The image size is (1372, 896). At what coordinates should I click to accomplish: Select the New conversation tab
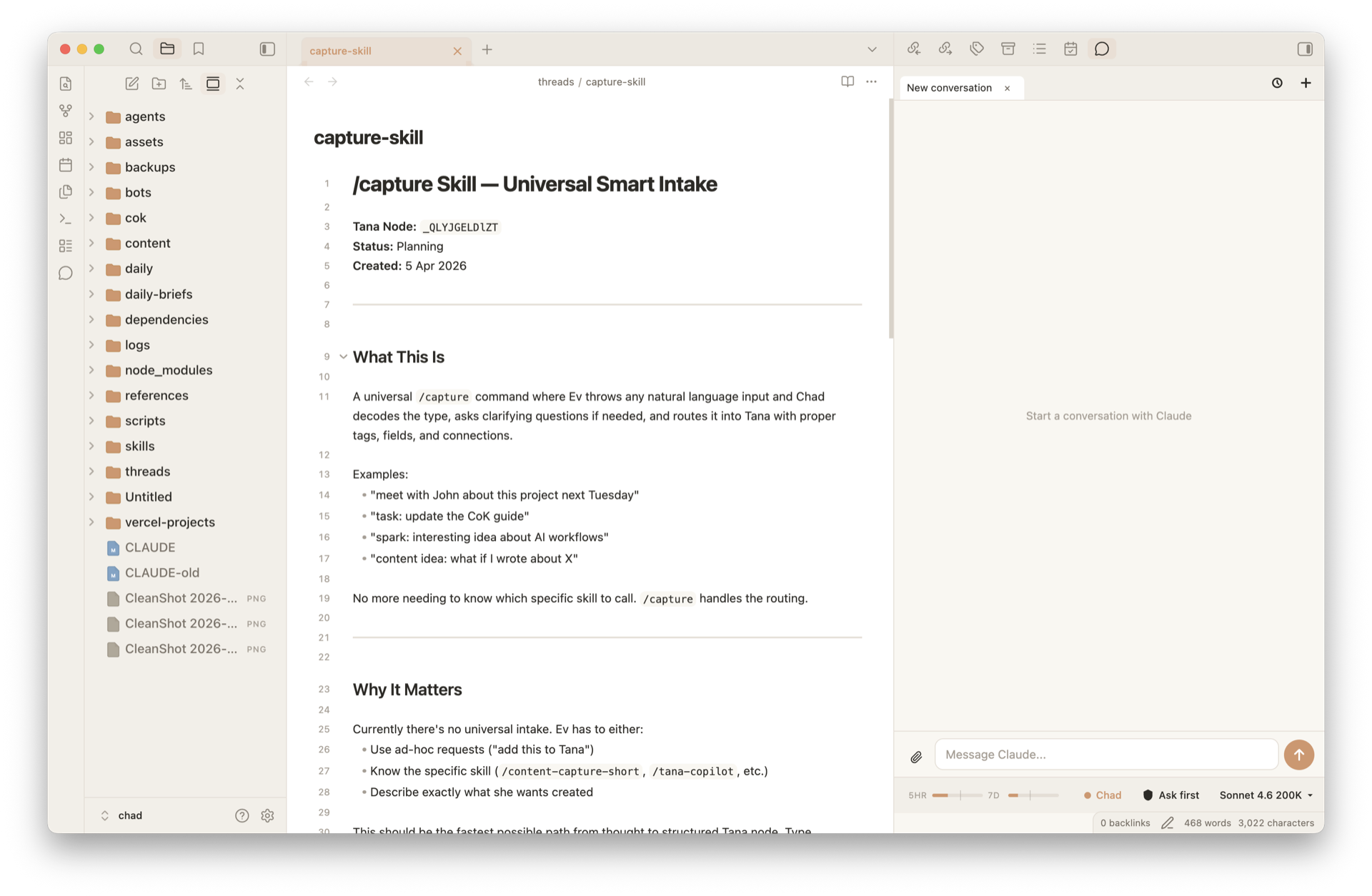(x=961, y=88)
